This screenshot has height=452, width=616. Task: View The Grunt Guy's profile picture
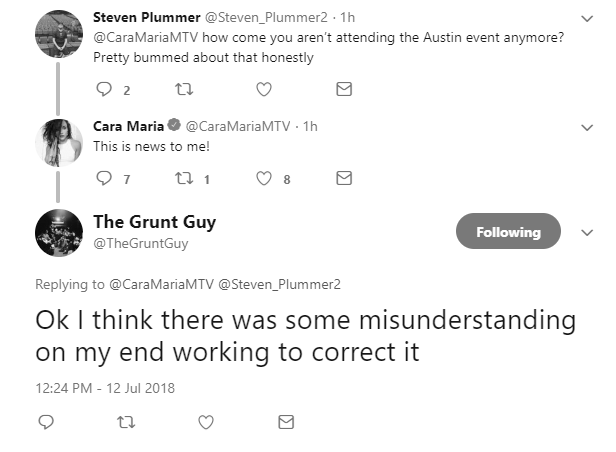click(x=59, y=233)
